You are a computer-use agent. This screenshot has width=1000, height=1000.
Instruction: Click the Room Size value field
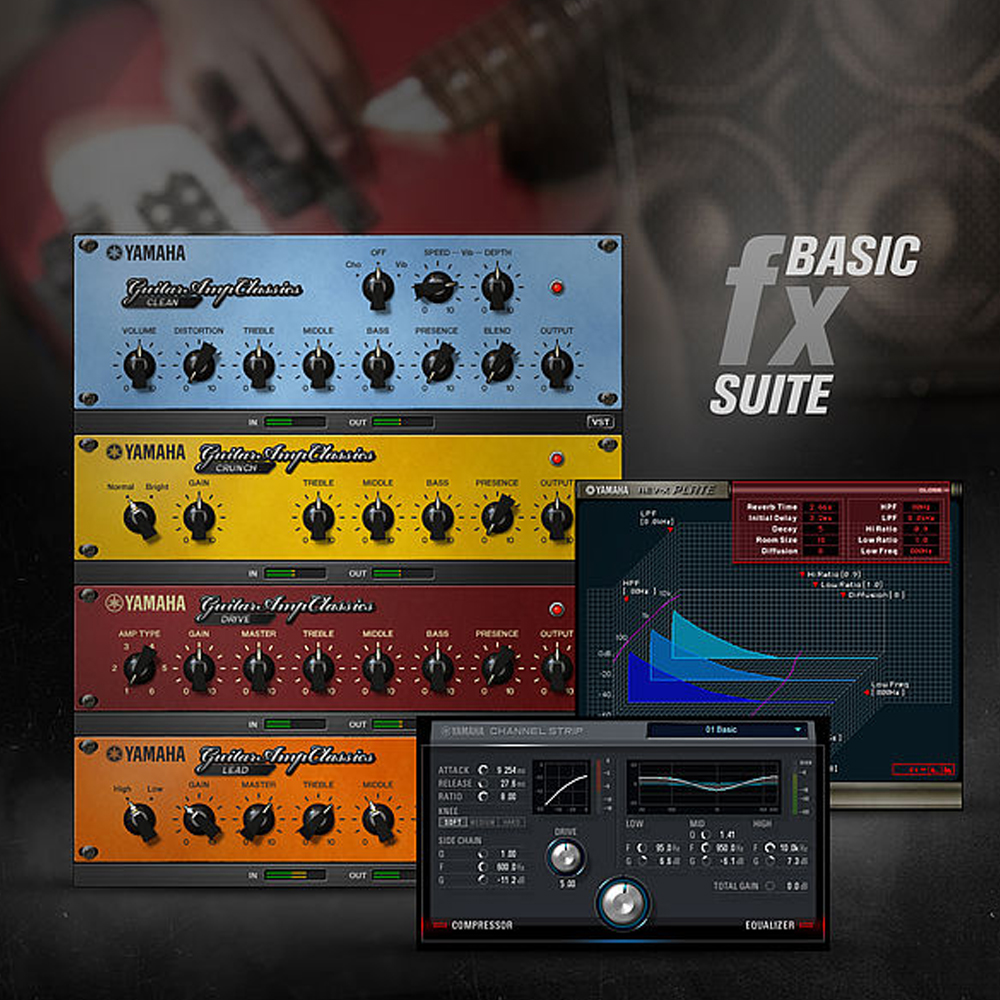[x=821, y=540]
